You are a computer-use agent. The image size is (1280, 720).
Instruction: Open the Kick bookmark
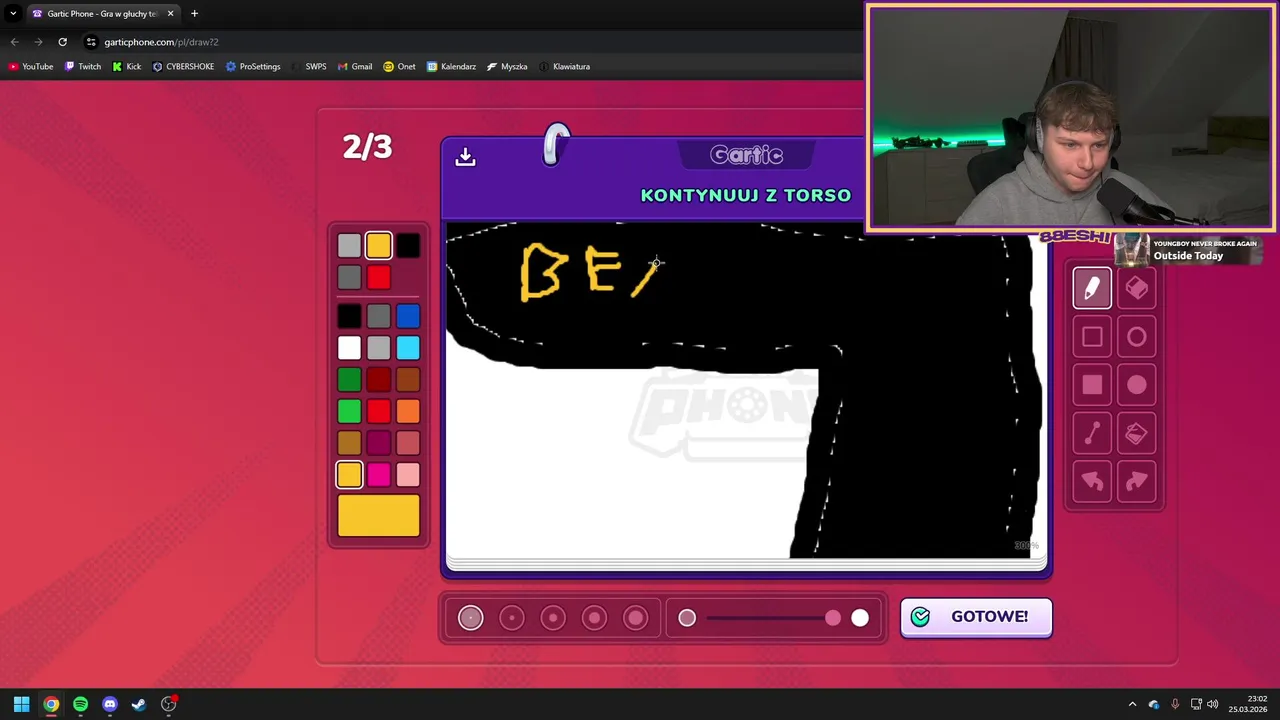coord(127,67)
